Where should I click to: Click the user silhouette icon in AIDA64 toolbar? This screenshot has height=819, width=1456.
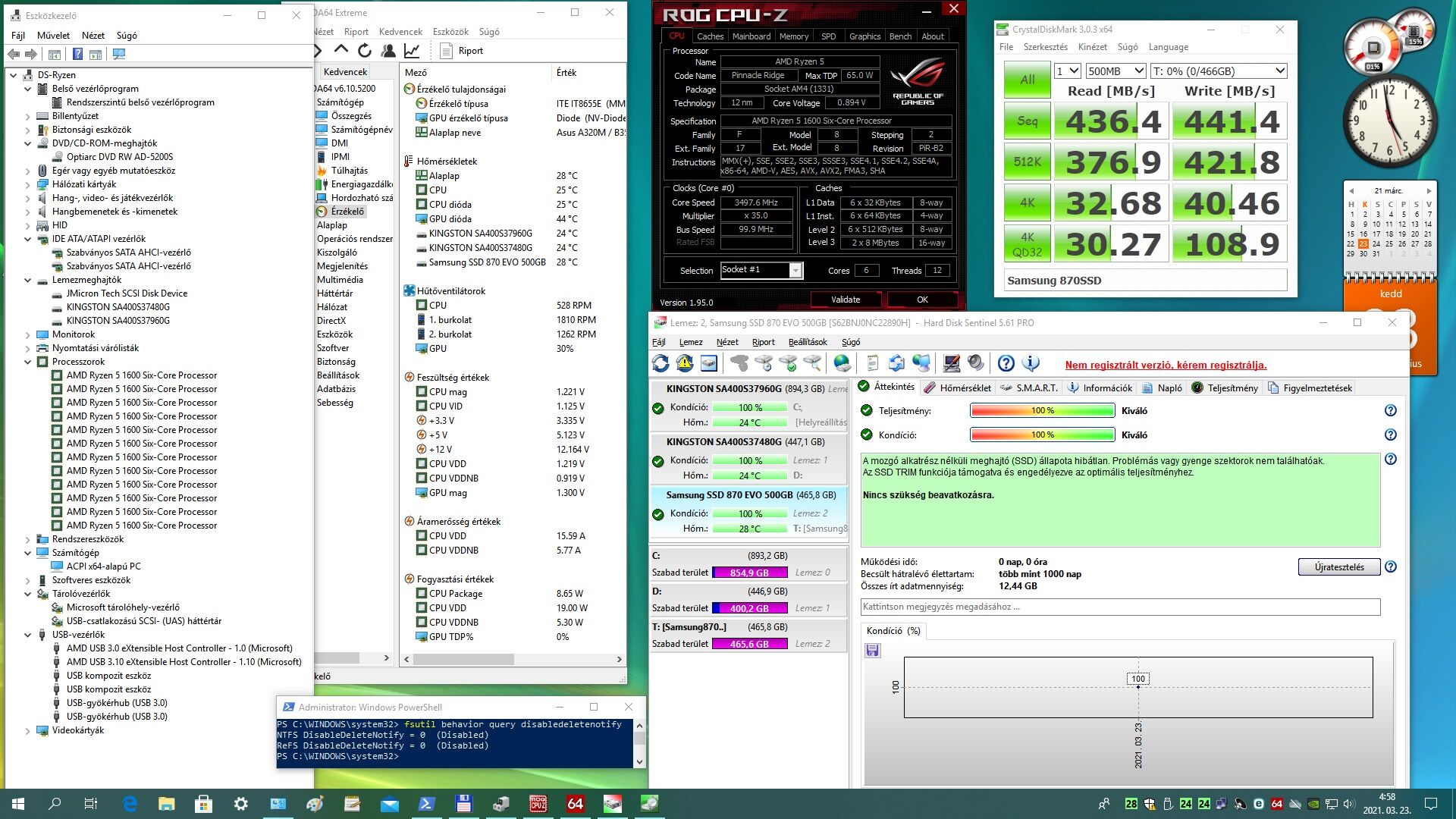(388, 51)
